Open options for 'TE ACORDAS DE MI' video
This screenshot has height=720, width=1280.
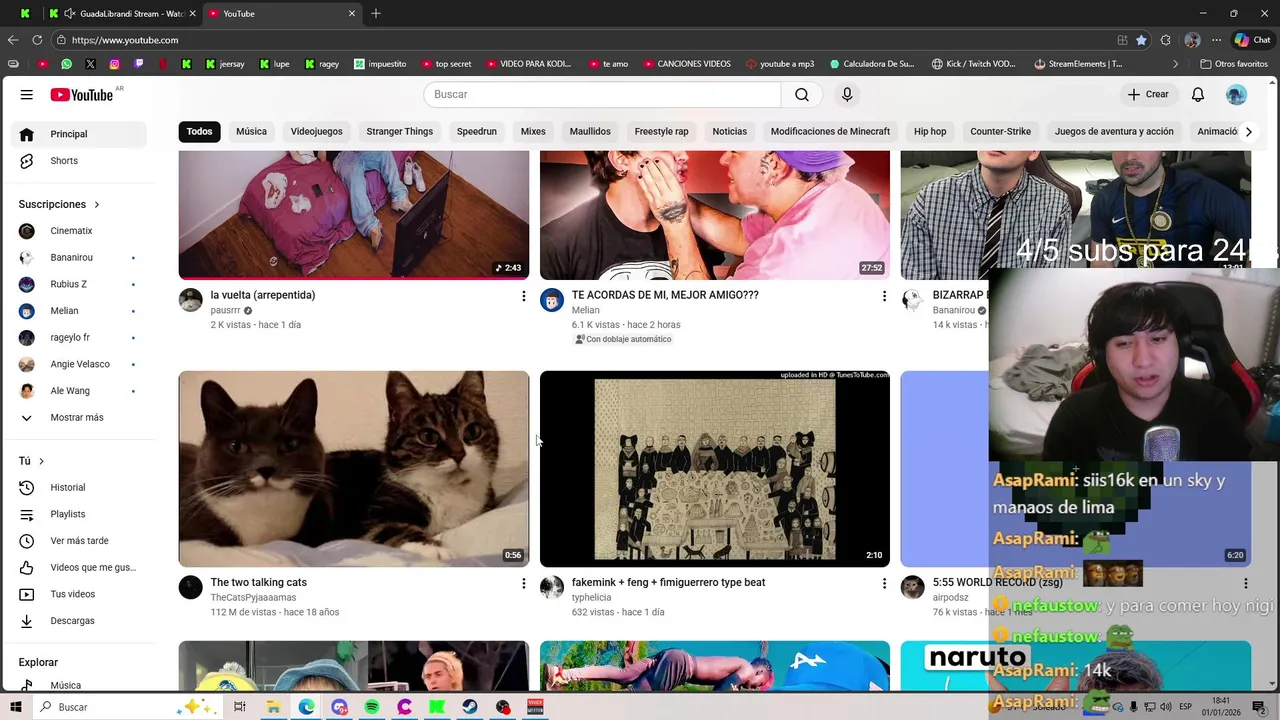click(884, 296)
